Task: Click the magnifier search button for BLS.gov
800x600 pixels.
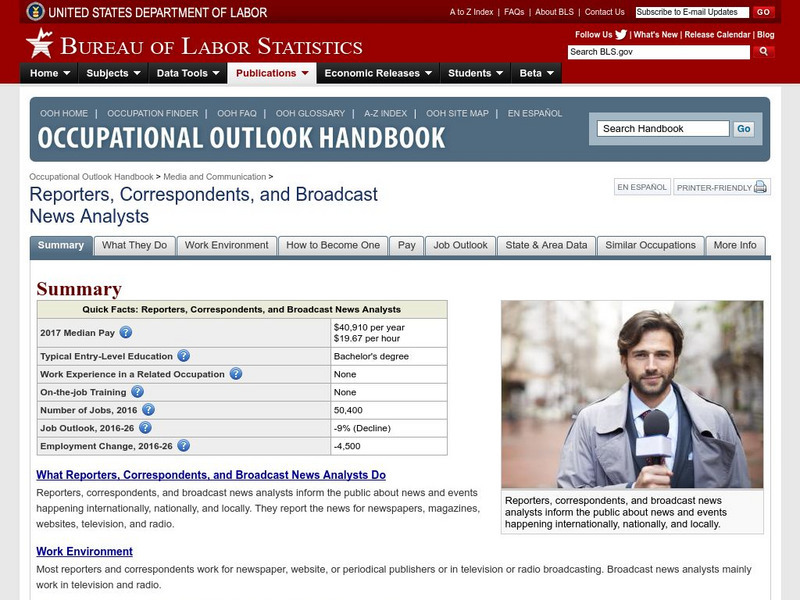Action: click(x=762, y=51)
